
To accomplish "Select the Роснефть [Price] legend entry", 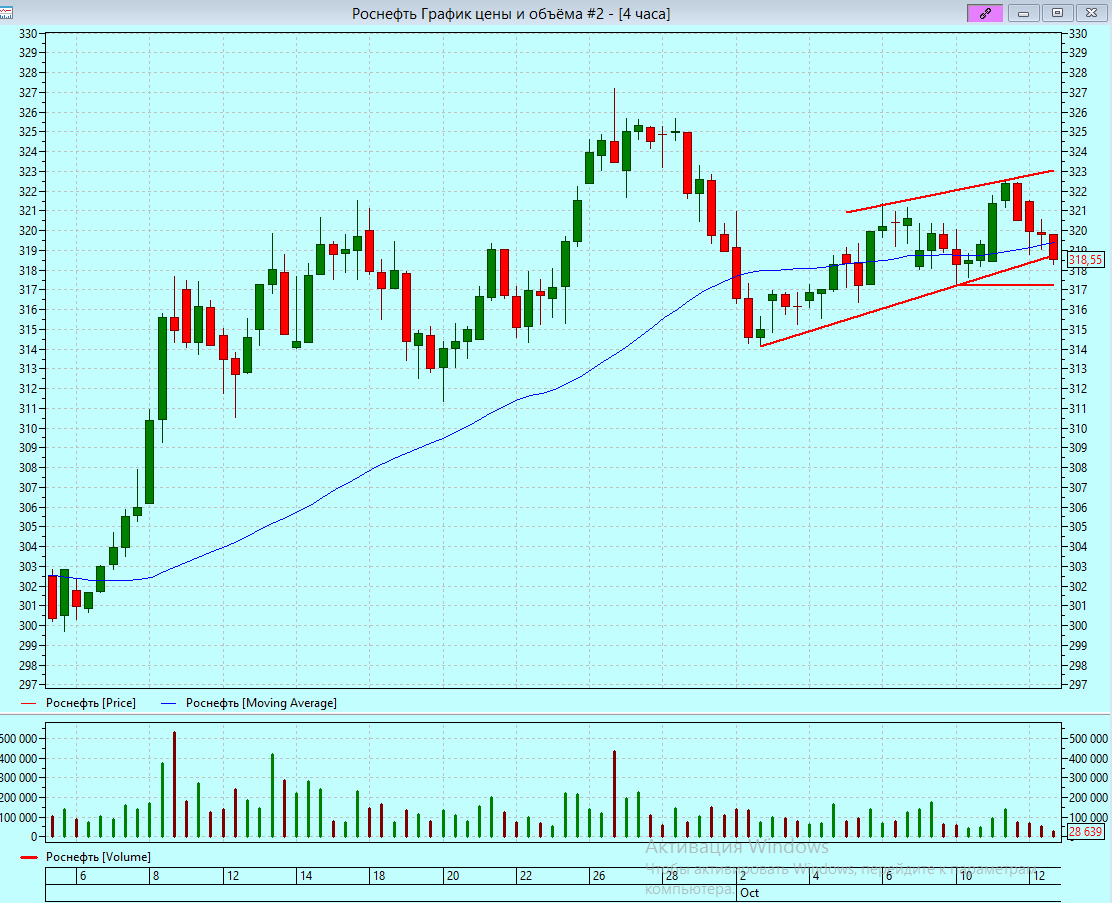I will point(91,703).
